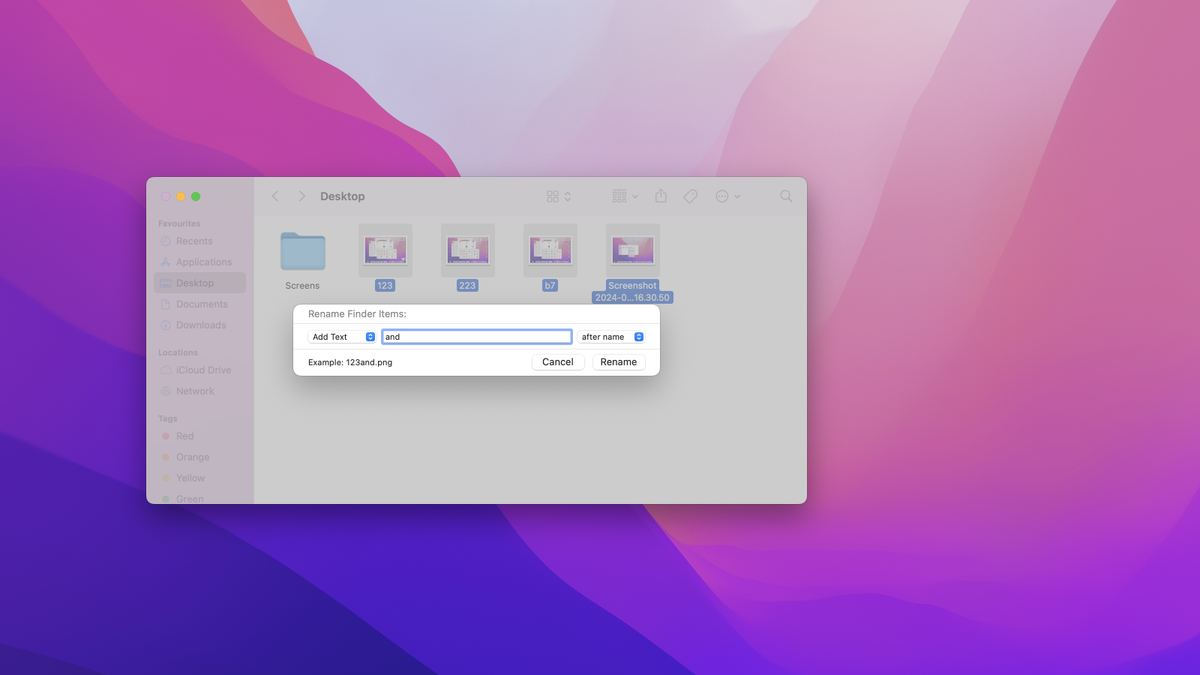
Task: Click the text field containing 'and'
Action: 477,336
